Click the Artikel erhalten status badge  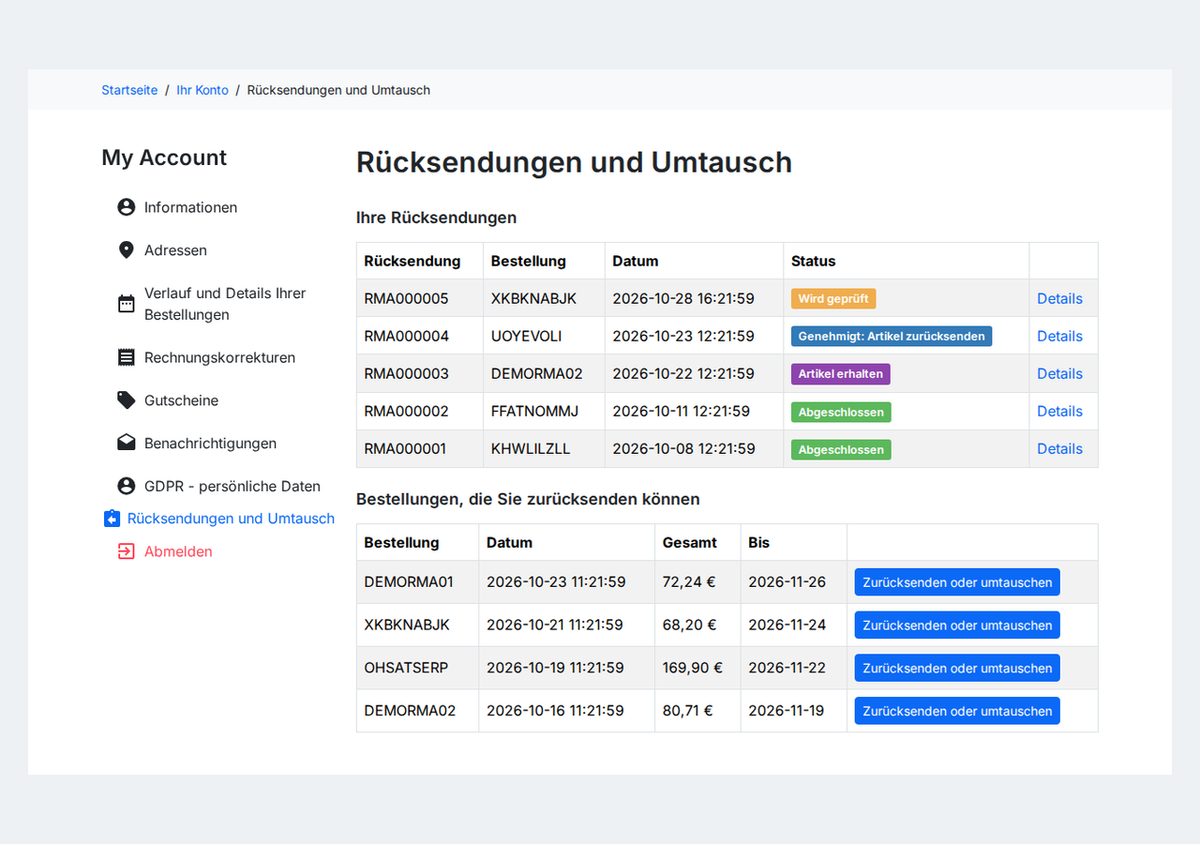841,374
